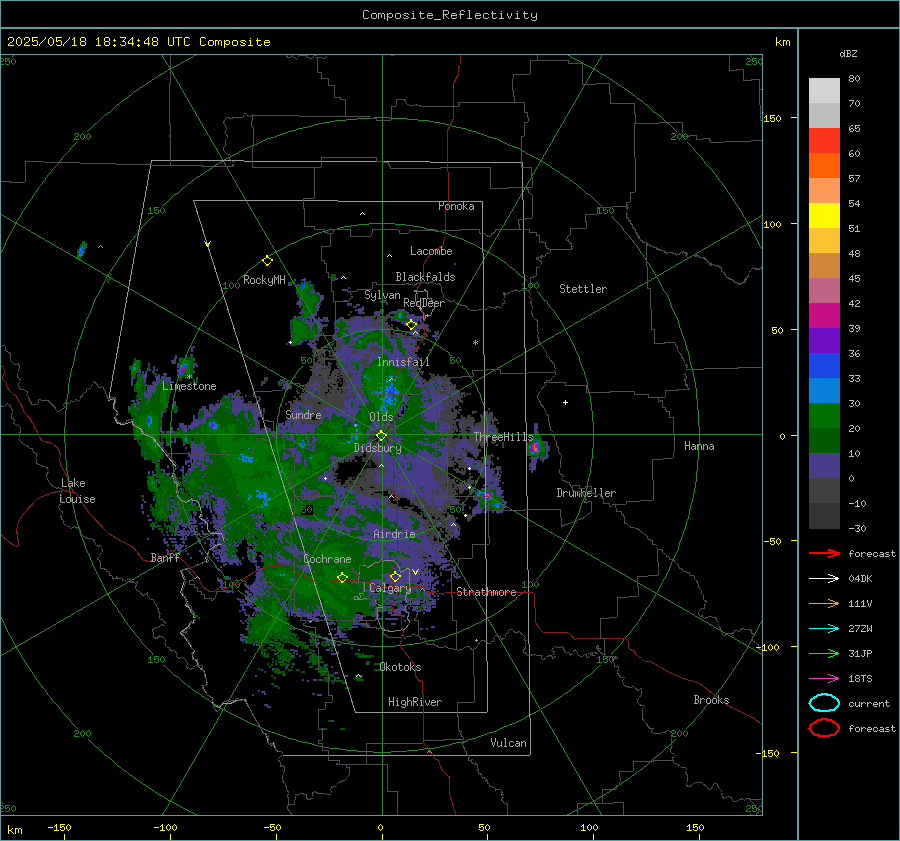Click the Airdrie label
This screenshot has height=841, width=900.
point(394,534)
